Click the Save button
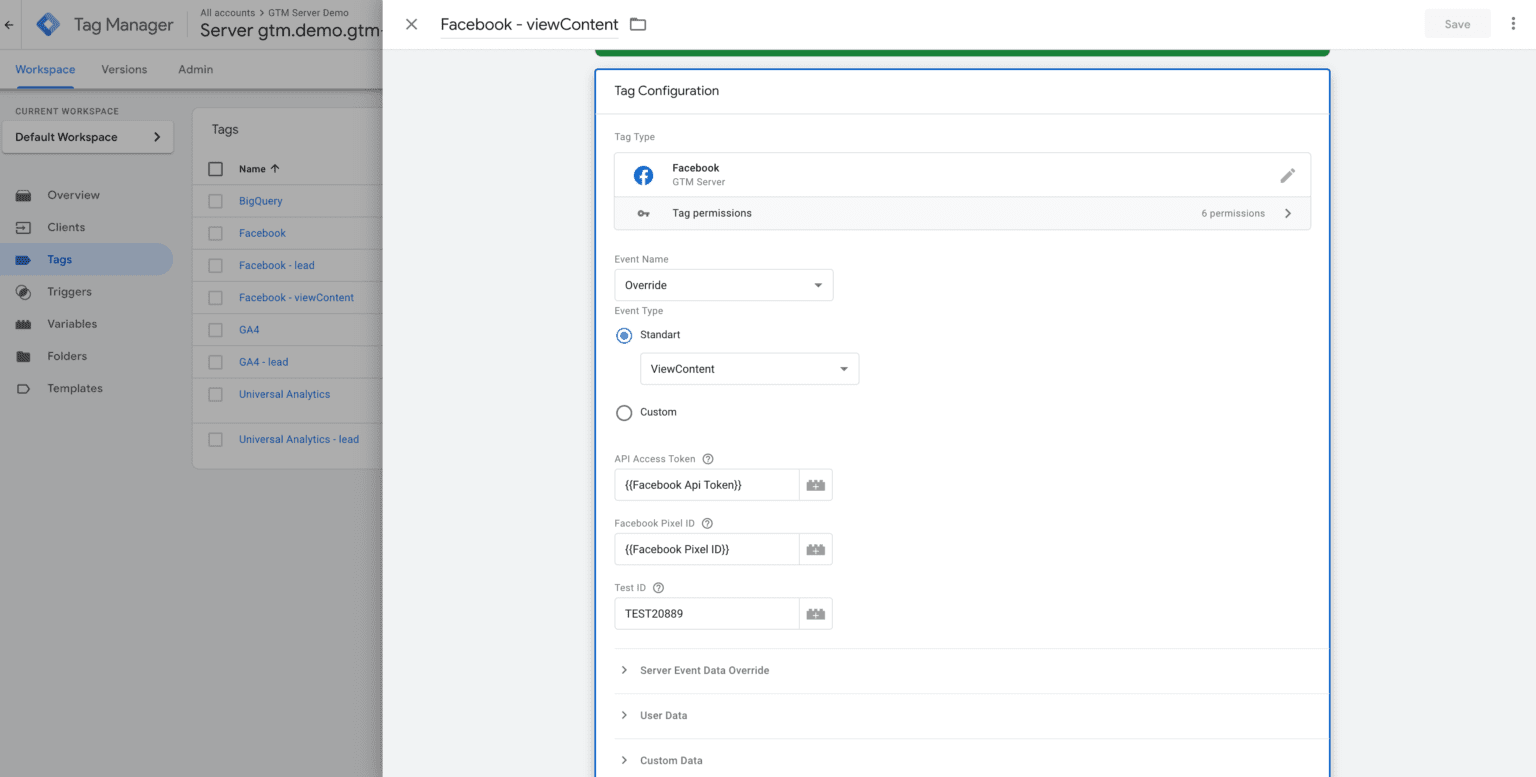Image resolution: width=1536 pixels, height=777 pixels. (x=1457, y=24)
